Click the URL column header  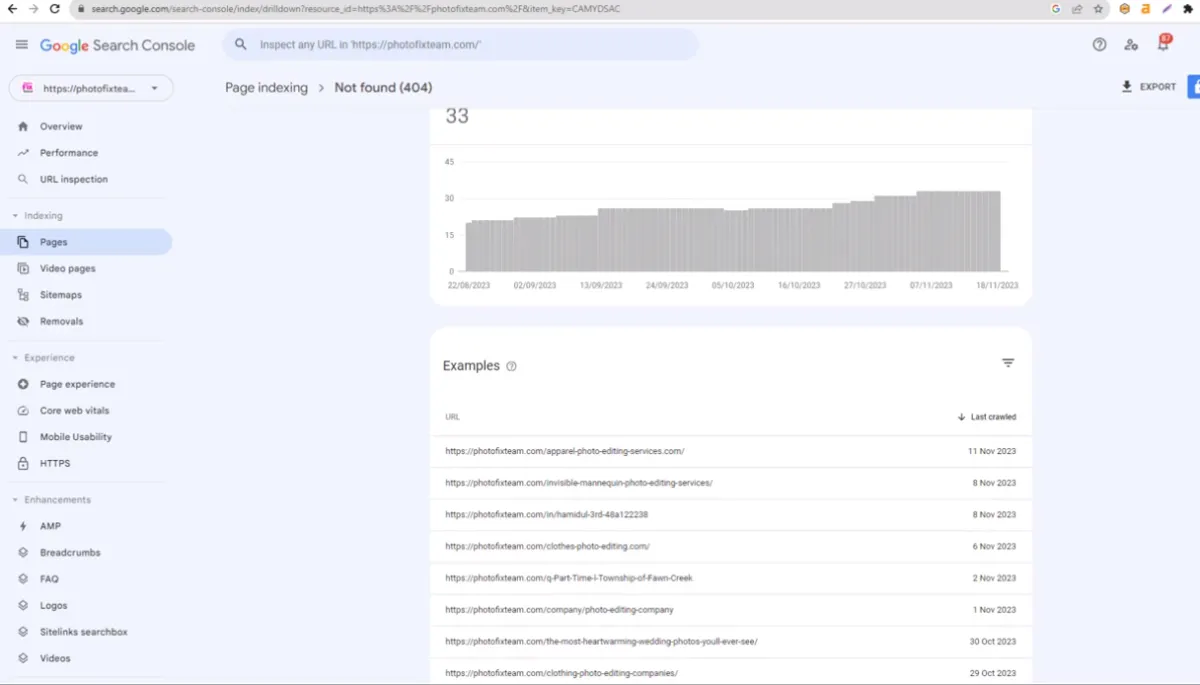[452, 417]
